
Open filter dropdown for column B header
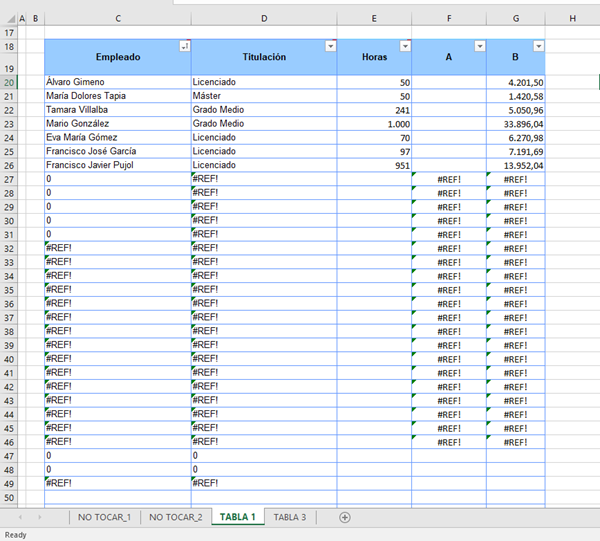point(539,47)
